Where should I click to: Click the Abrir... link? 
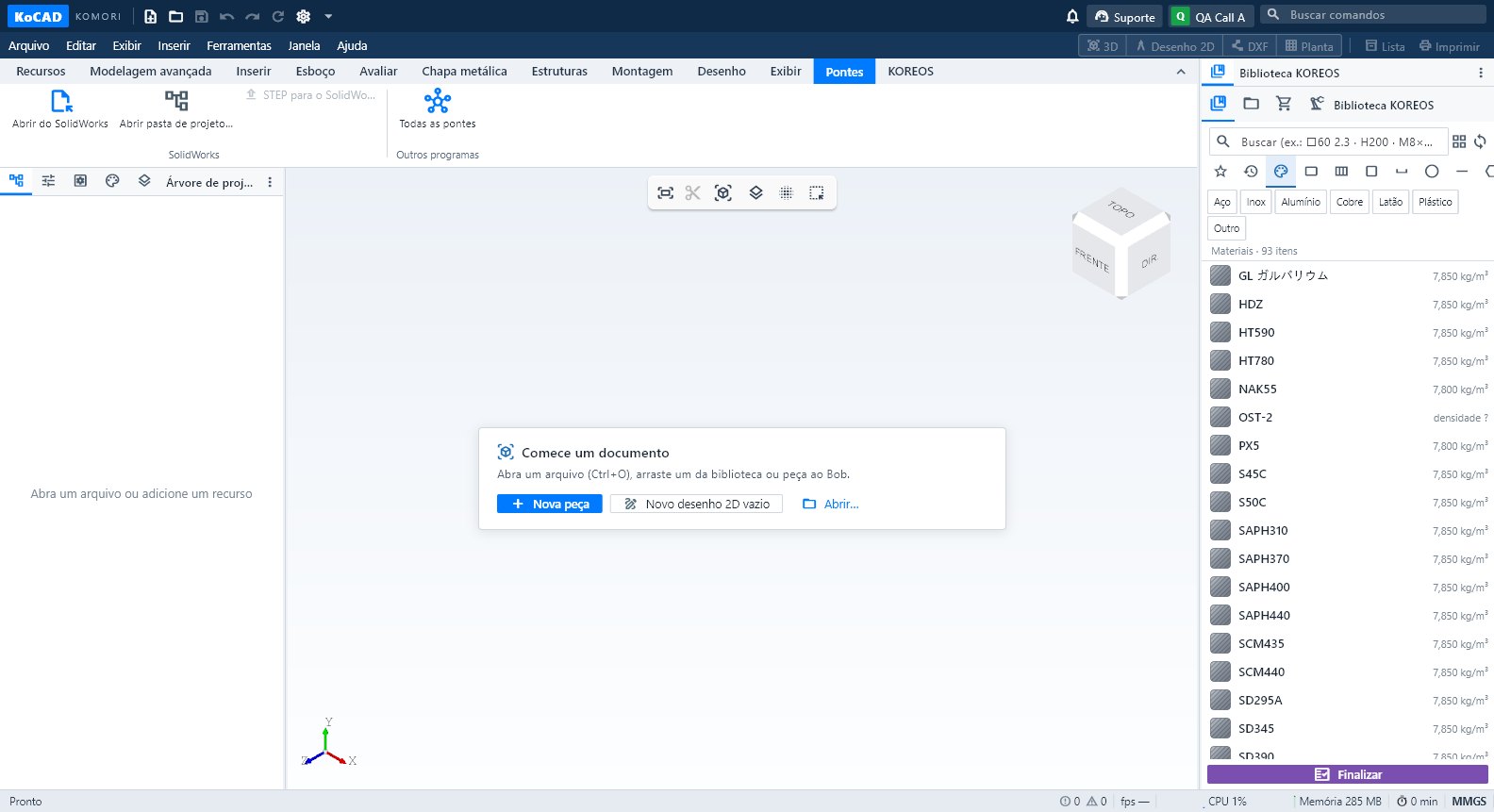(831, 504)
